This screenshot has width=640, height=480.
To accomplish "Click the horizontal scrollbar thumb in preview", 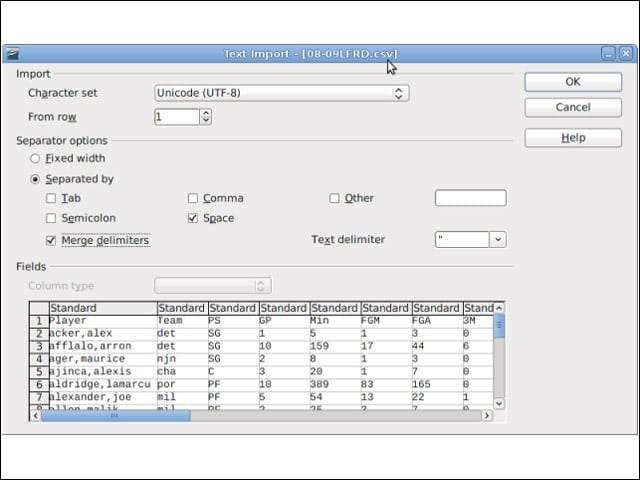I will click(x=116, y=416).
